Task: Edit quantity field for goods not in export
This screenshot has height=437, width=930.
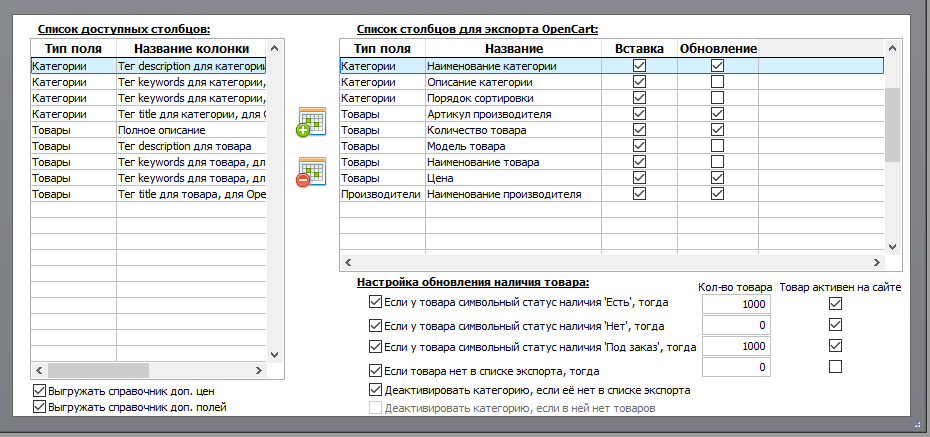Action: (x=736, y=367)
